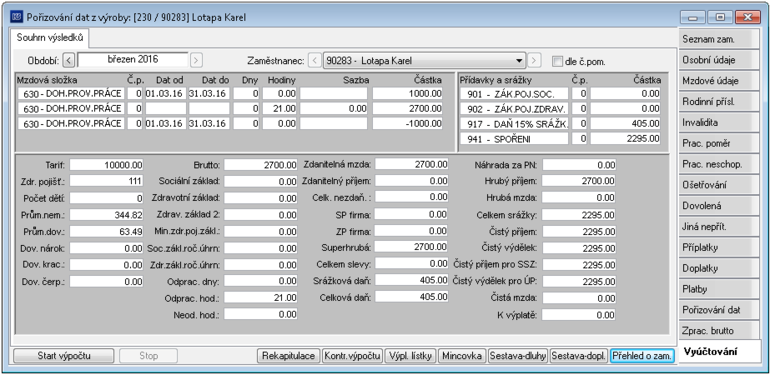Enable the 'dle č.pom.' checkbox
The width and height of the screenshot is (770, 375).
click(x=556, y=61)
